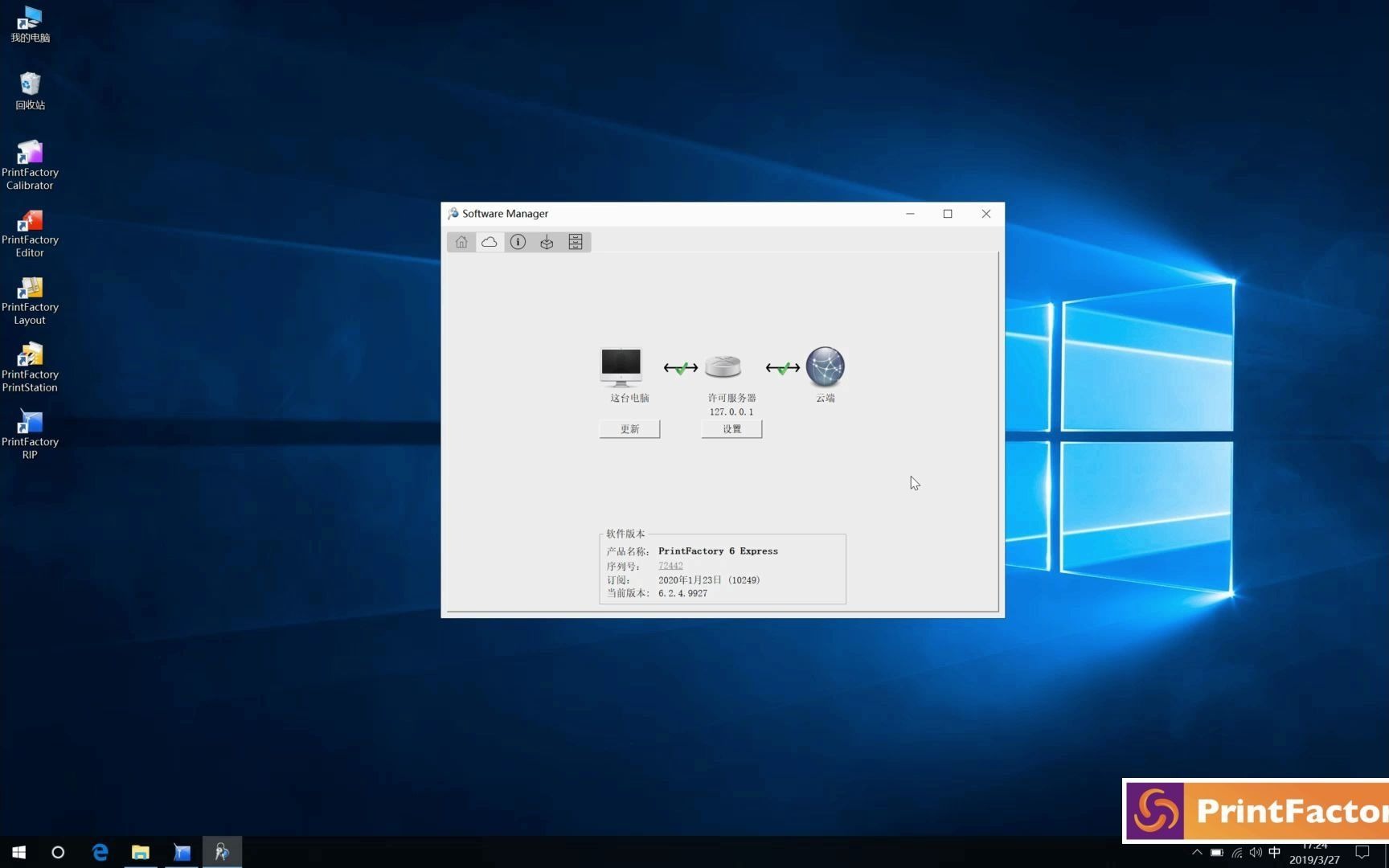This screenshot has height=868, width=1389.
Task: Open the Windows Start menu
Action: click(x=19, y=852)
